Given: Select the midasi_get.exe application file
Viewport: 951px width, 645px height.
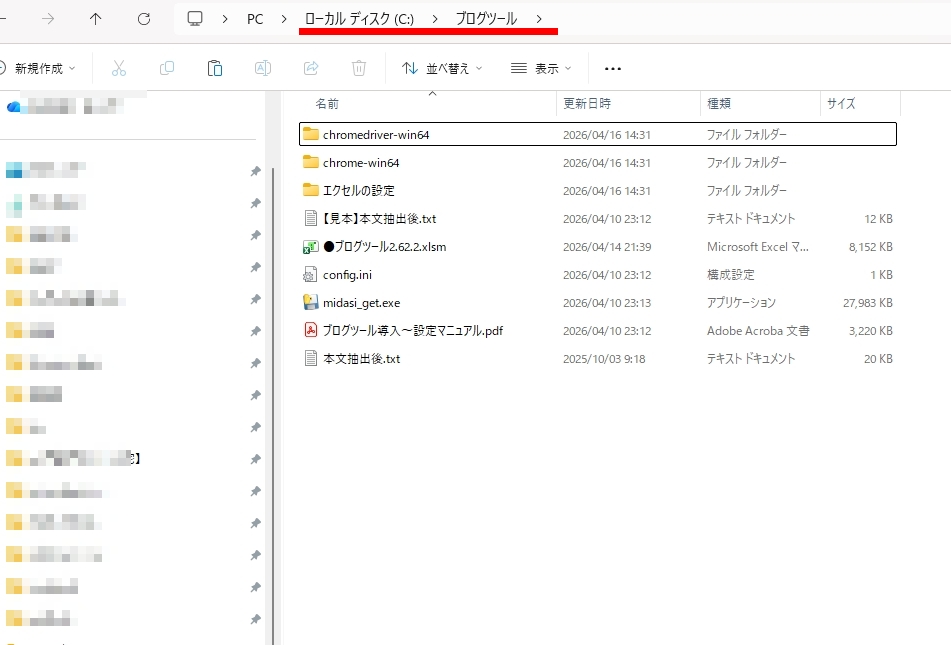Looking at the screenshot, I should pyautogui.click(x=361, y=302).
